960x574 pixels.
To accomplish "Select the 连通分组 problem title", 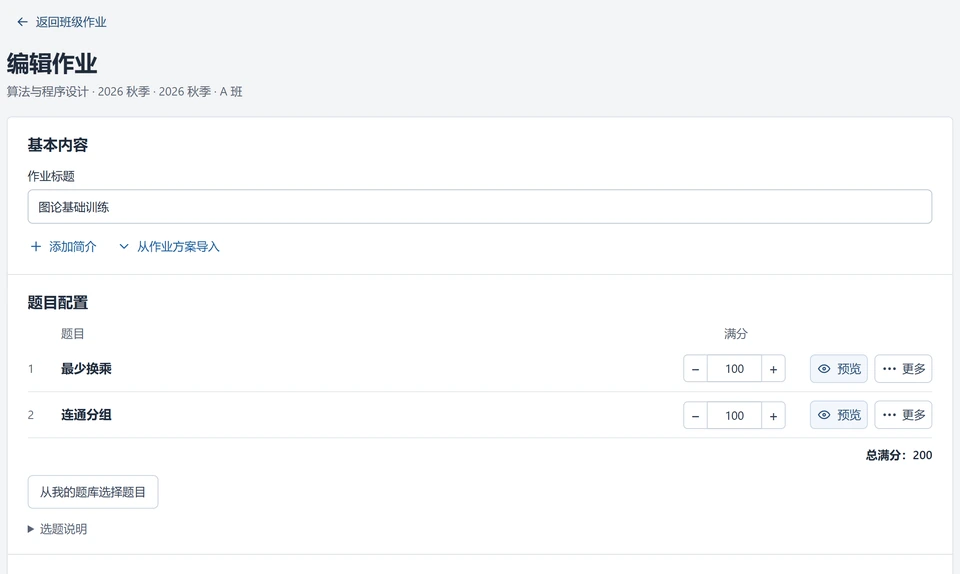I will click(x=86, y=415).
